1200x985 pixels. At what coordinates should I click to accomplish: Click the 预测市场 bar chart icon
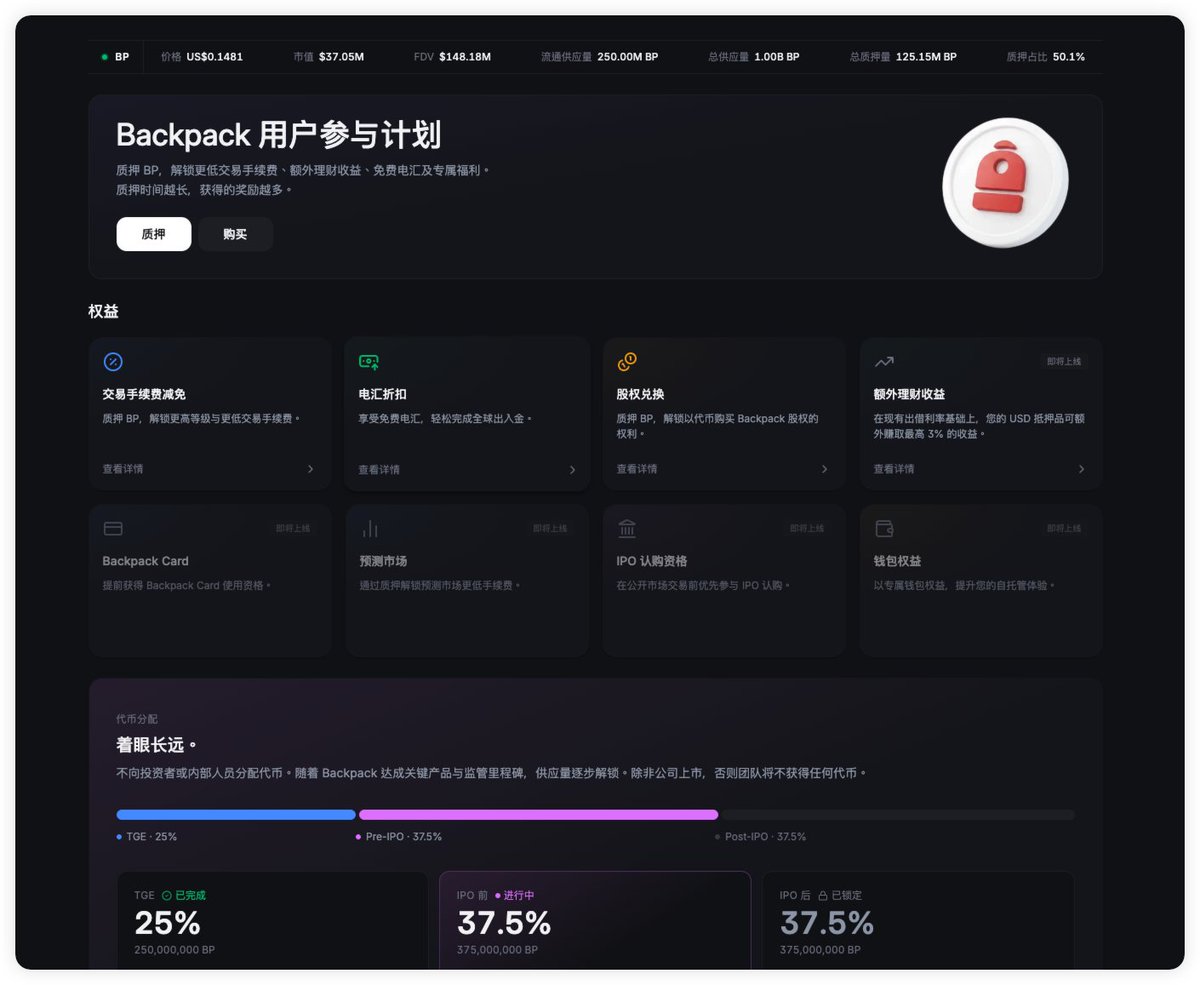[x=370, y=528]
